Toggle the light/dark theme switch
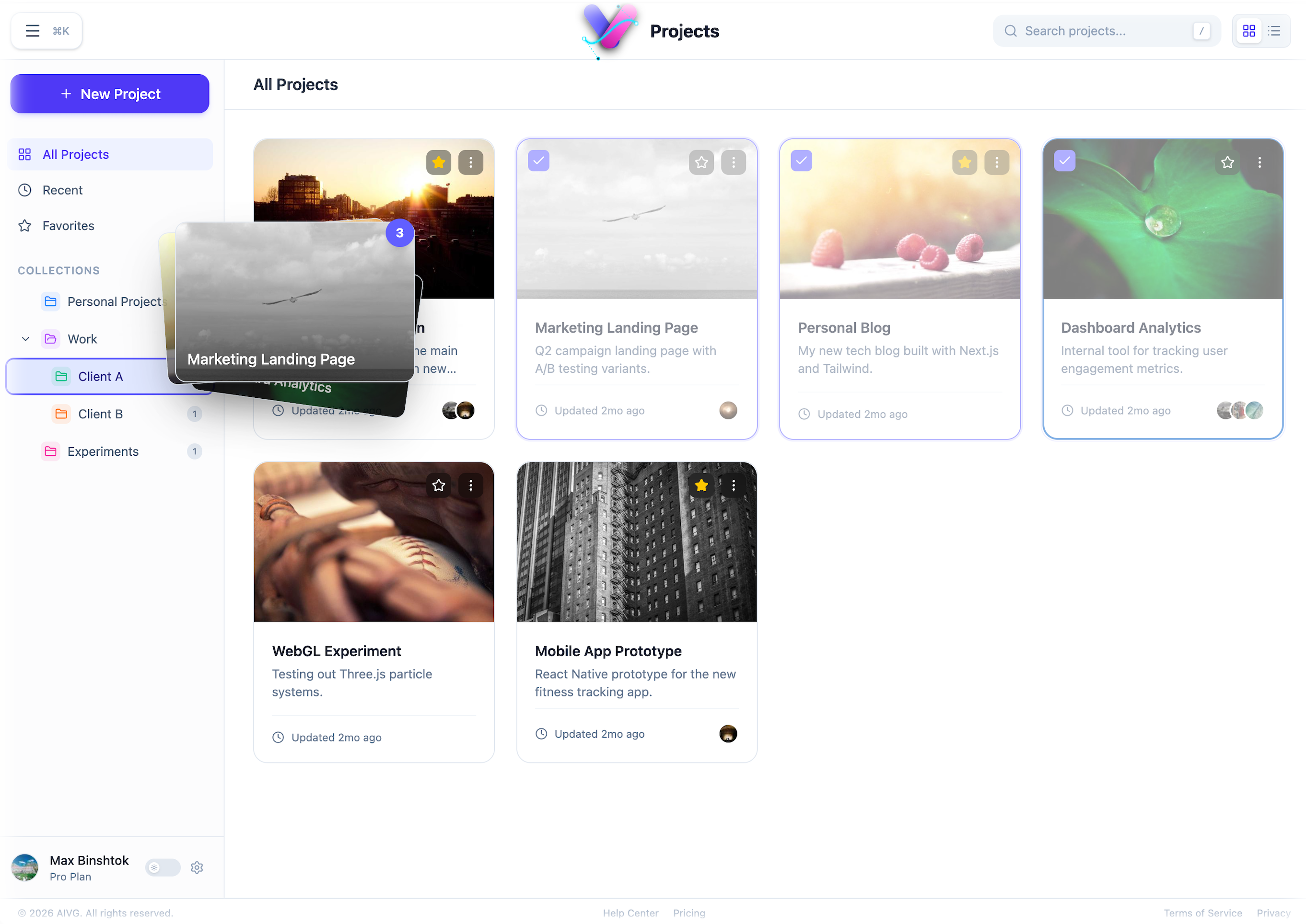The height and width of the screenshot is (924, 1306). (x=162, y=867)
